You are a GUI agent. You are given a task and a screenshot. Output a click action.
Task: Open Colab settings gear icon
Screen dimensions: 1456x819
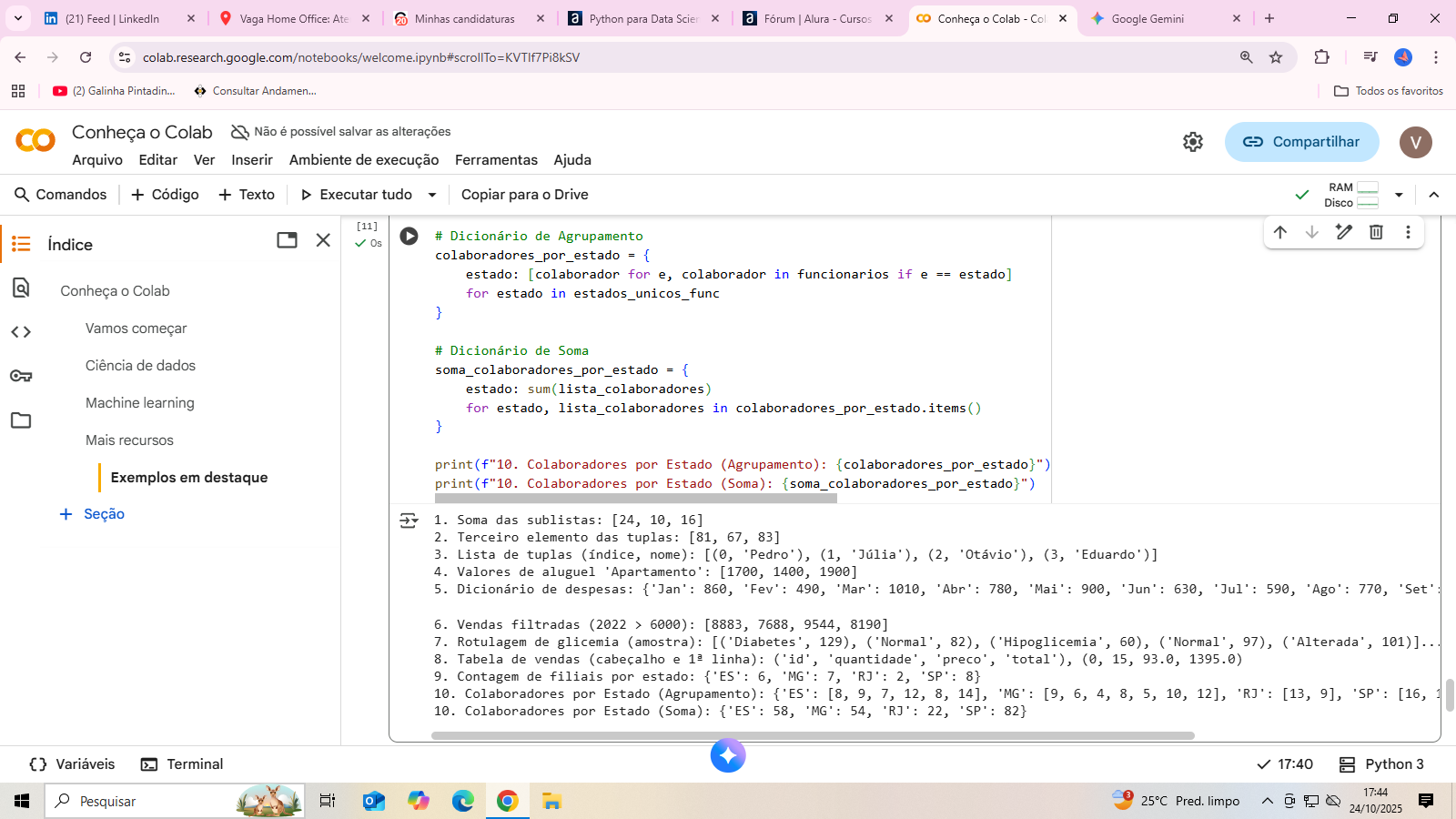1193,142
